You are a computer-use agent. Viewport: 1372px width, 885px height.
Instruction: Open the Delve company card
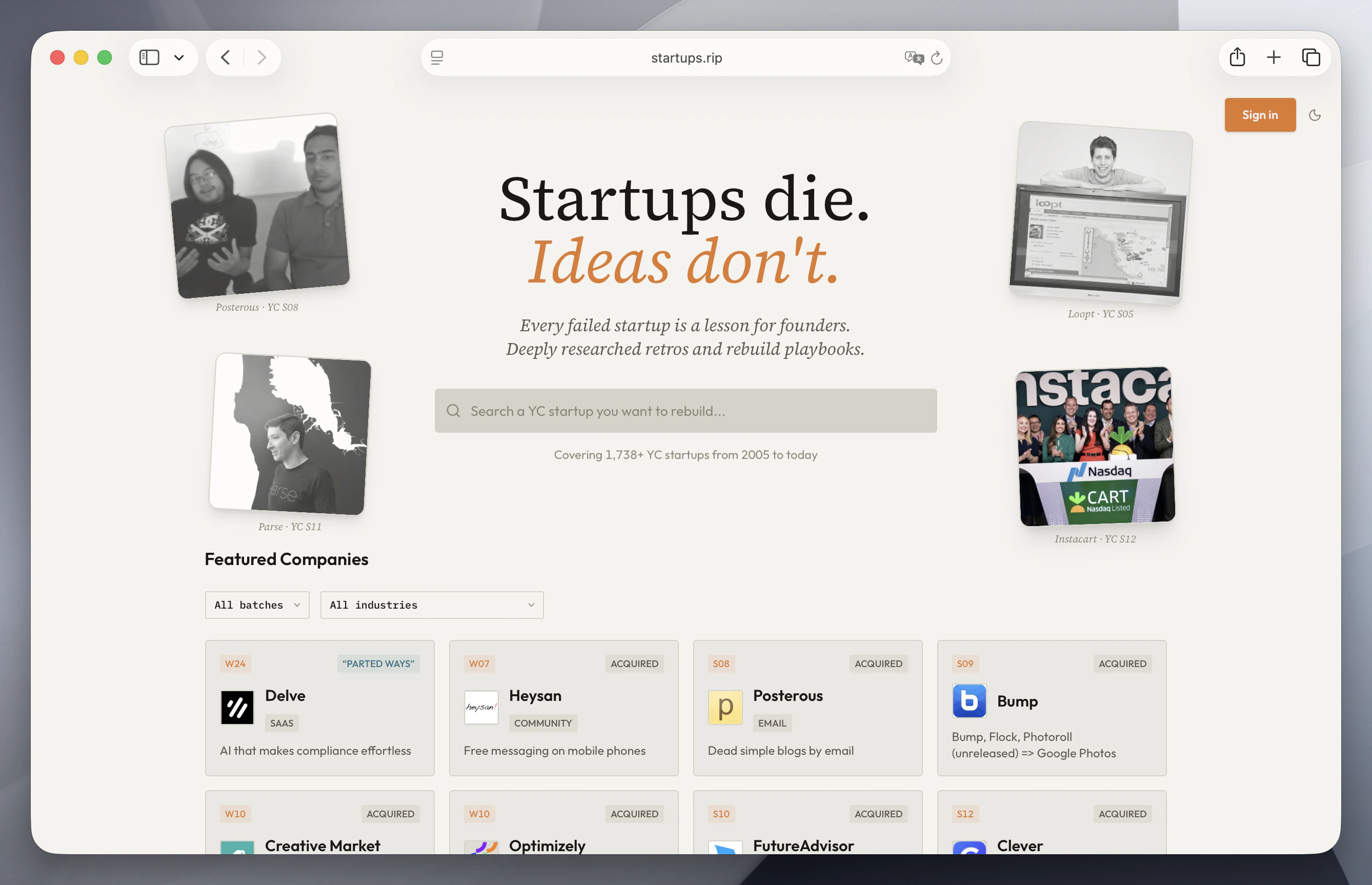click(x=319, y=708)
